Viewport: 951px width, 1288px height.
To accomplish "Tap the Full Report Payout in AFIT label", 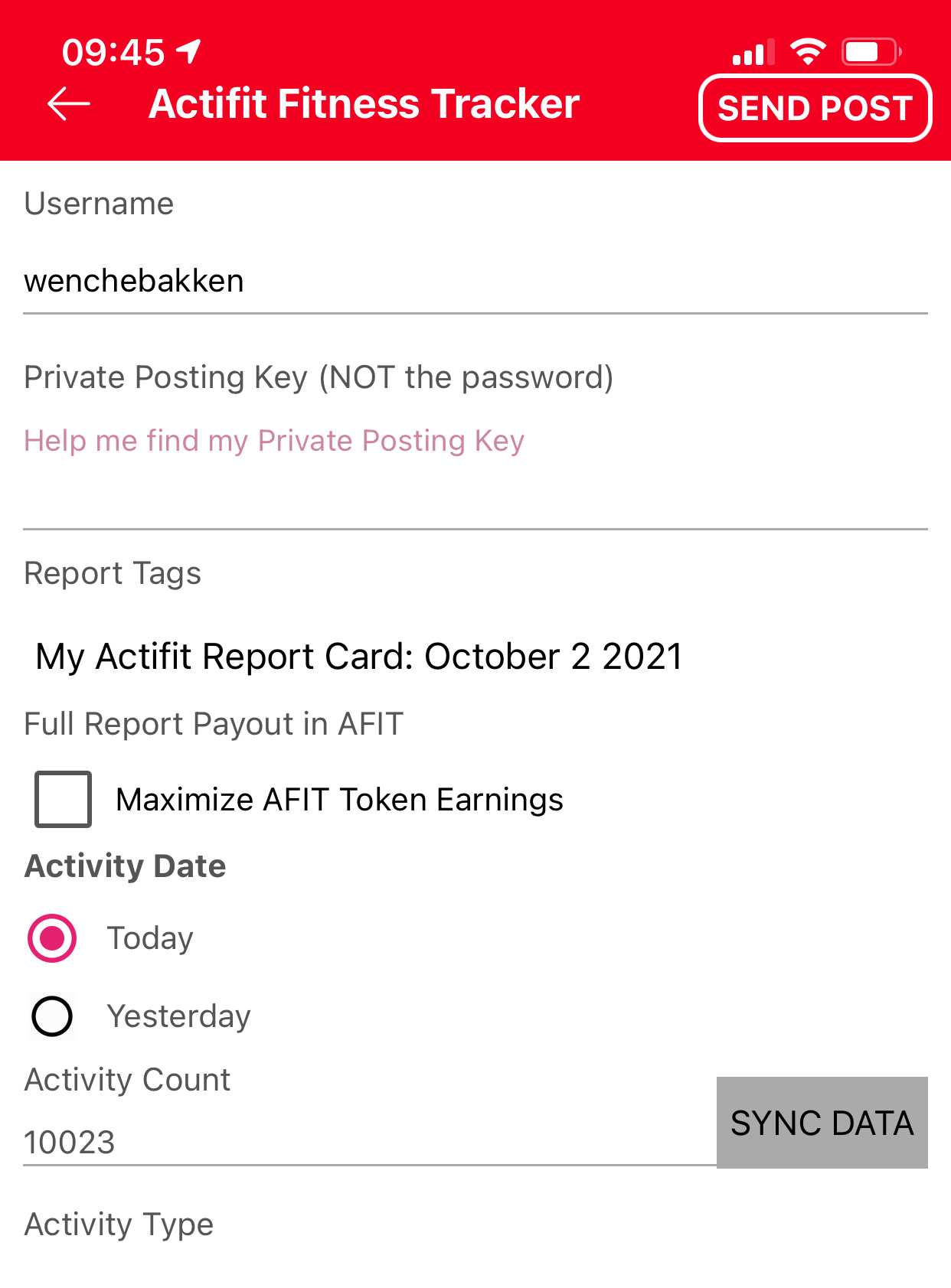I will point(214,724).
